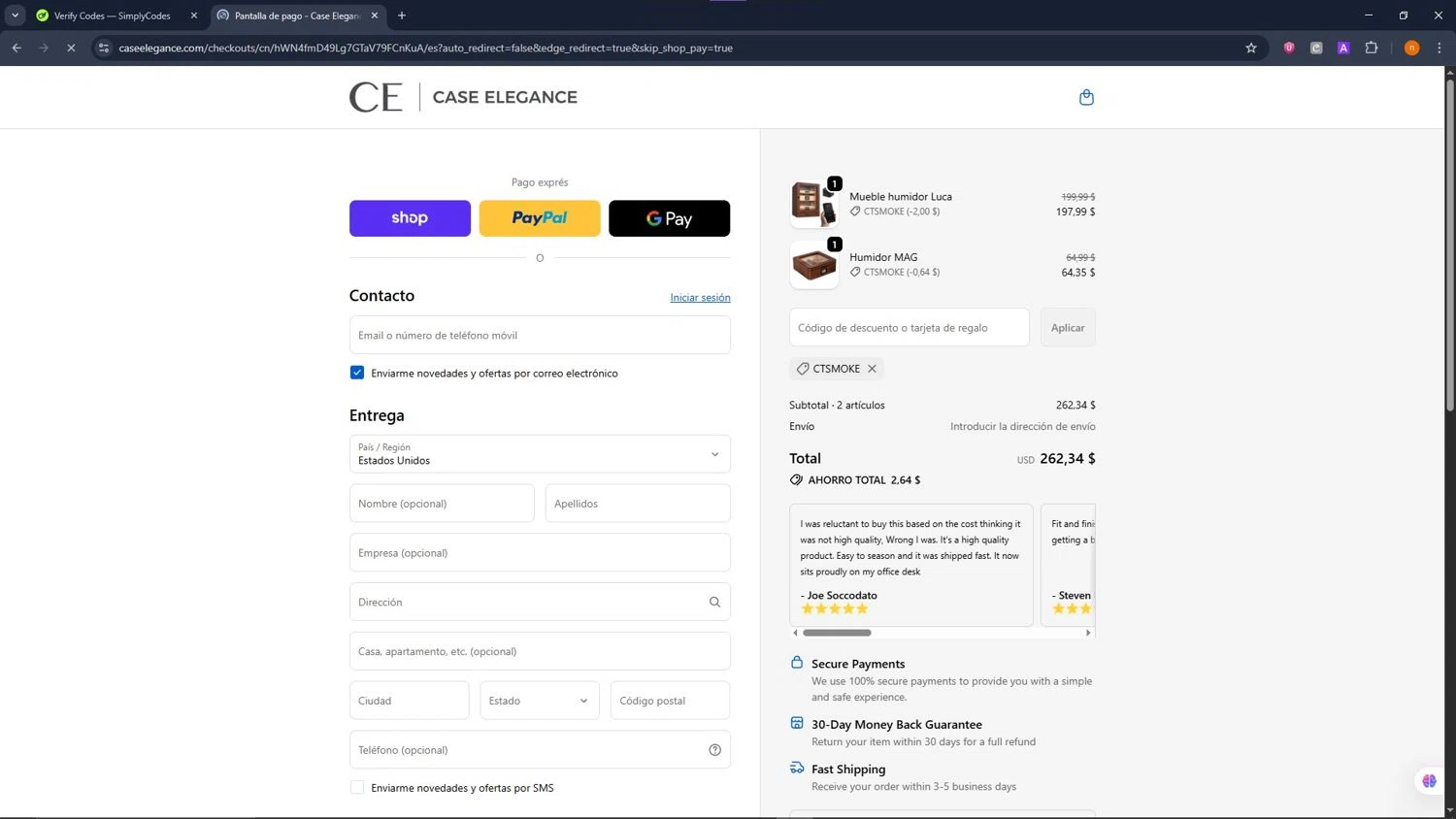Click the Ciudad field
1456x819 pixels.
[409, 701]
